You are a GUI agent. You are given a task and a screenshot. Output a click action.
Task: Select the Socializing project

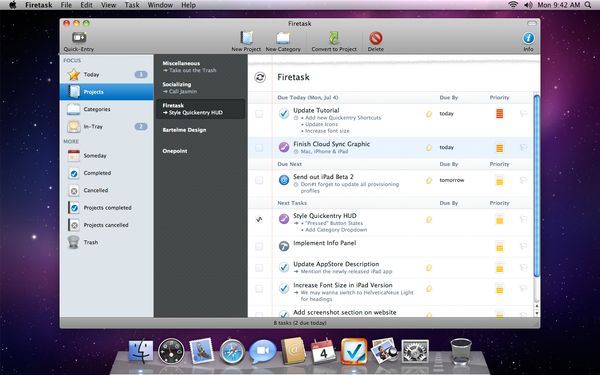[201, 88]
